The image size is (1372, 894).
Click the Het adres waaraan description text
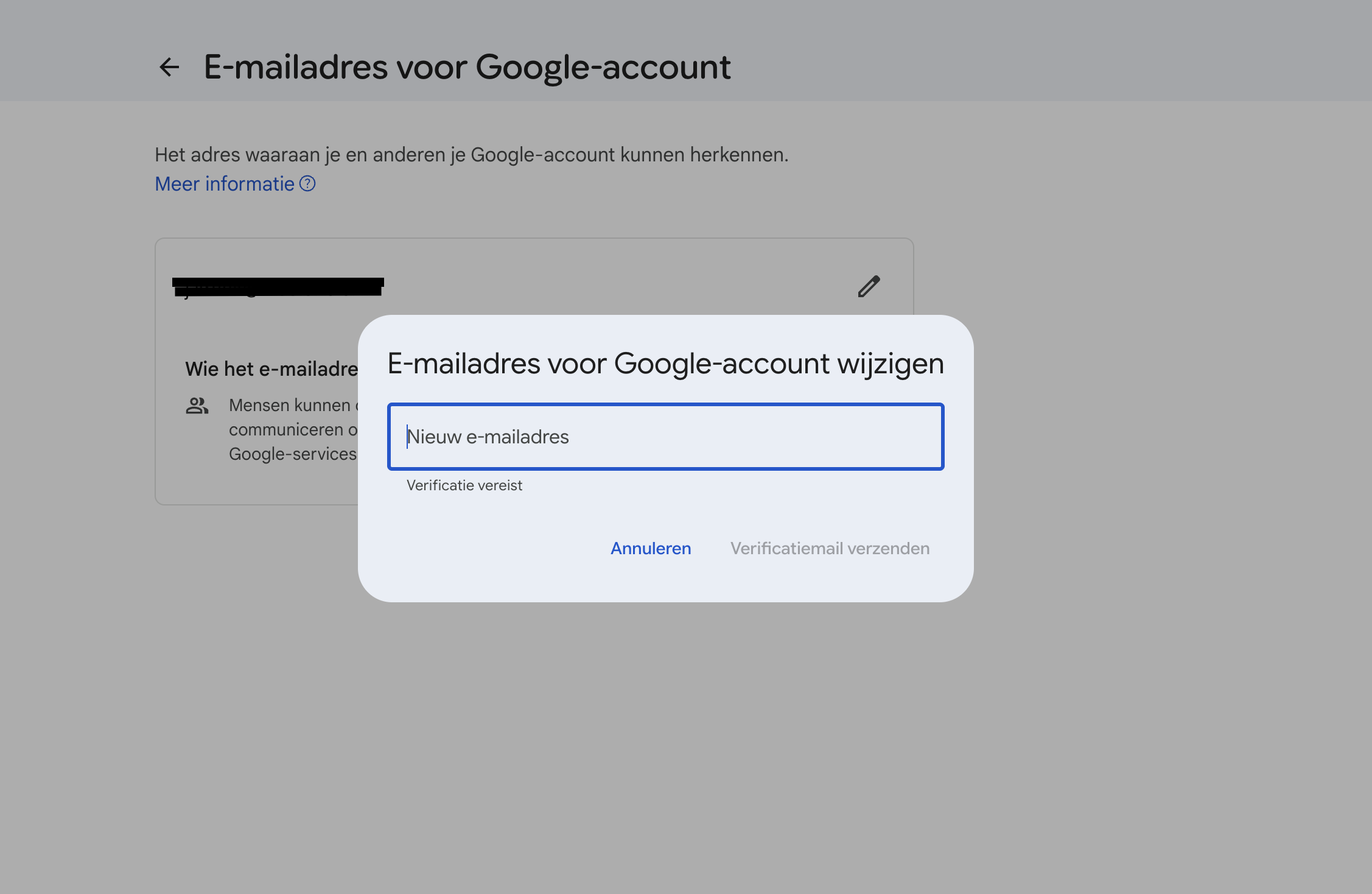point(471,155)
